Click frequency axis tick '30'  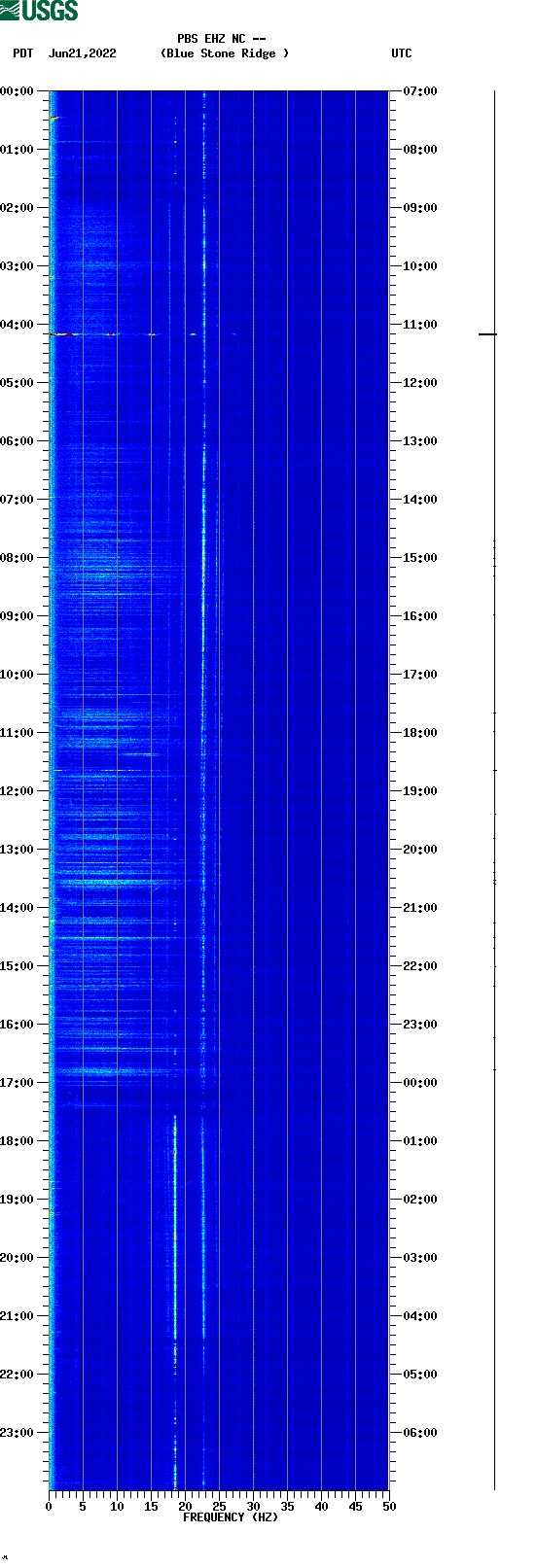253,1507
